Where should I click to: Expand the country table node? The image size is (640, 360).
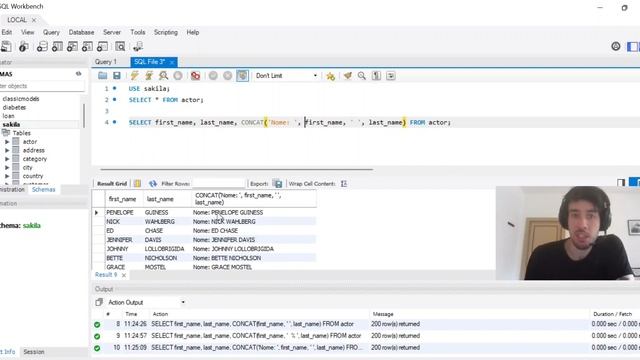coord(7,176)
